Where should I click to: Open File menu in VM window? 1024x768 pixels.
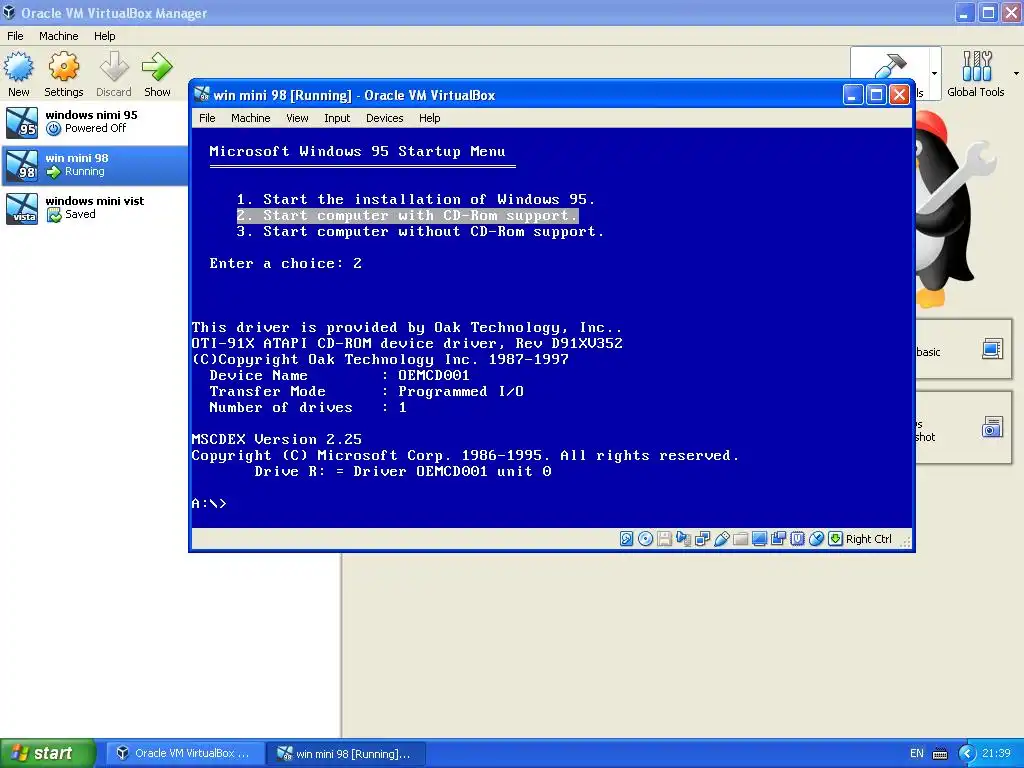207,118
